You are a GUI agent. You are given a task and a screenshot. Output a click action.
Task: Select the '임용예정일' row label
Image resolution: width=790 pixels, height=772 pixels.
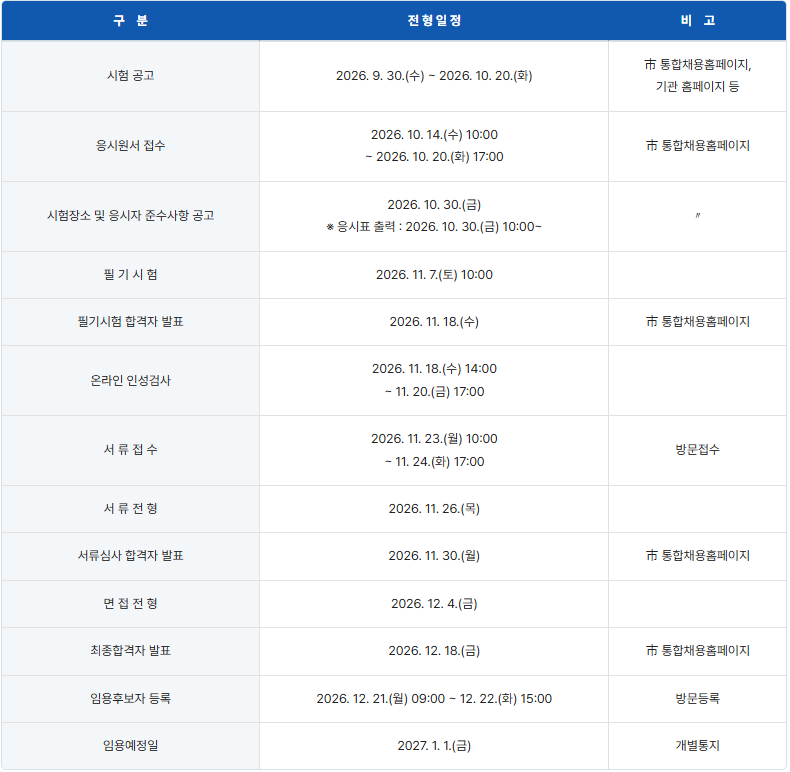(x=130, y=745)
